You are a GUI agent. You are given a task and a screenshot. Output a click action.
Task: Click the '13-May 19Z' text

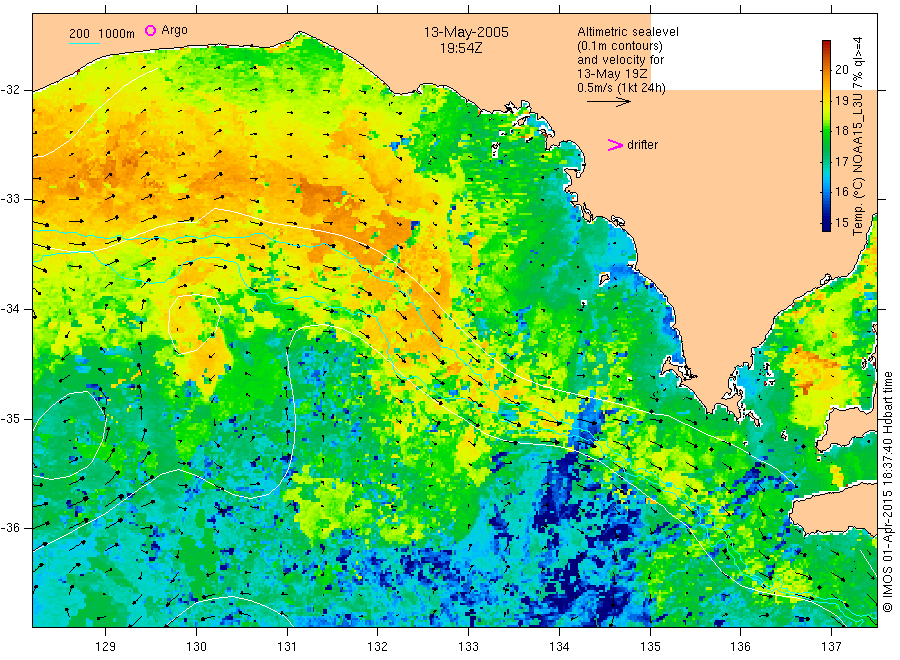(612, 74)
